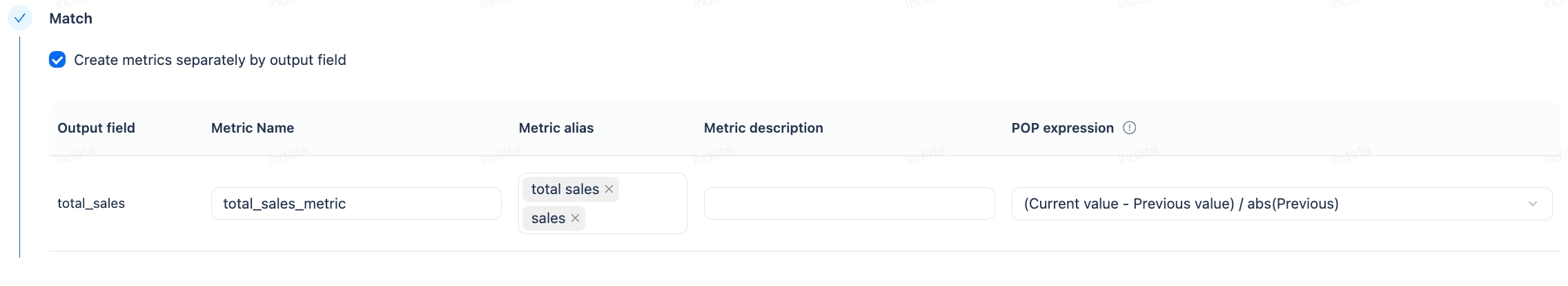Screen dimensions: 1568x286
Task: Remove the 'sales' alias tag
Action: click(575, 218)
